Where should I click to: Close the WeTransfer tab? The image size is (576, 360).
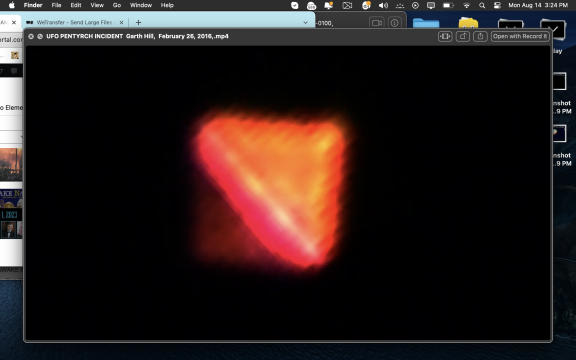tap(122, 22)
